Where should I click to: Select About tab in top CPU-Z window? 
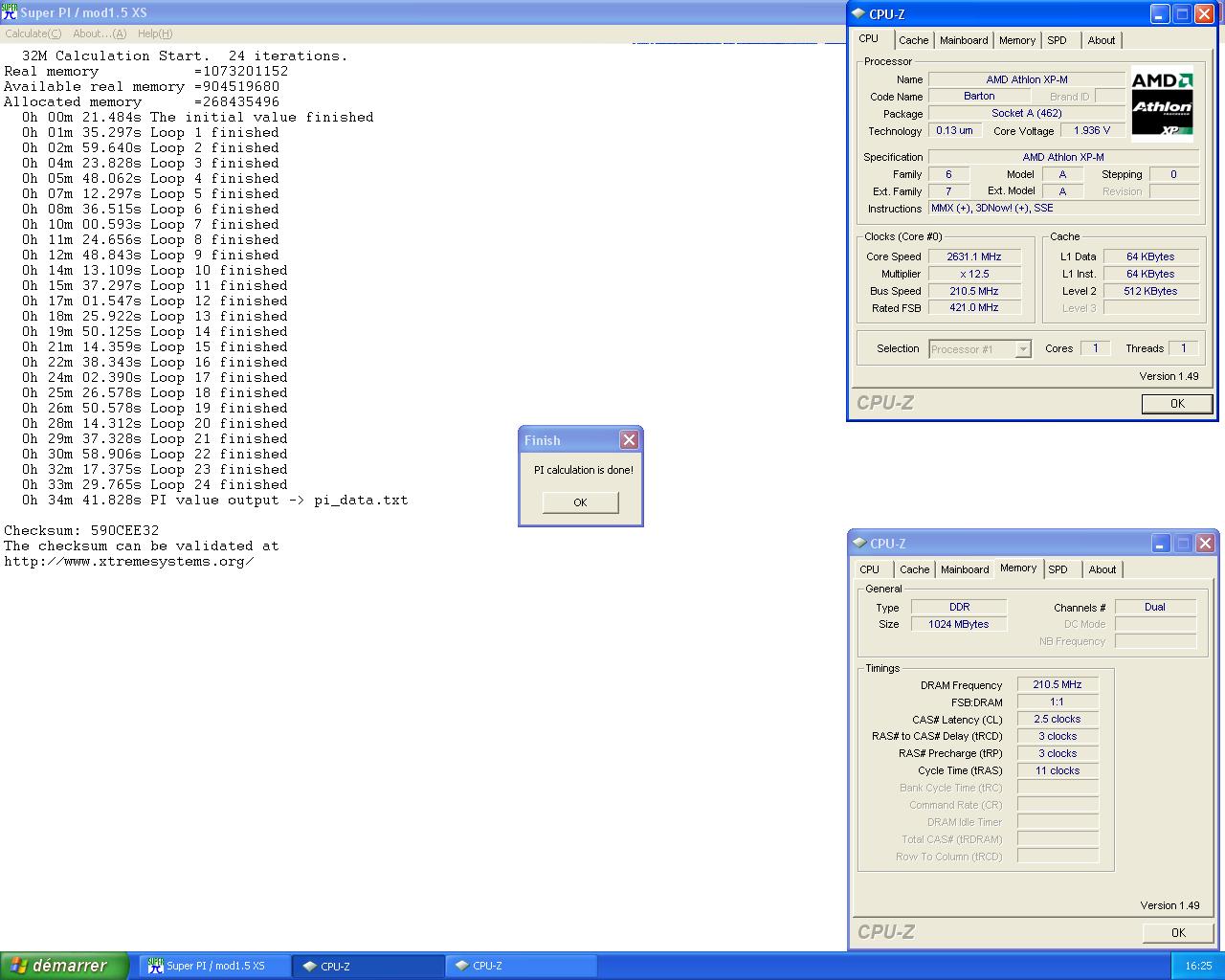[x=1102, y=40]
